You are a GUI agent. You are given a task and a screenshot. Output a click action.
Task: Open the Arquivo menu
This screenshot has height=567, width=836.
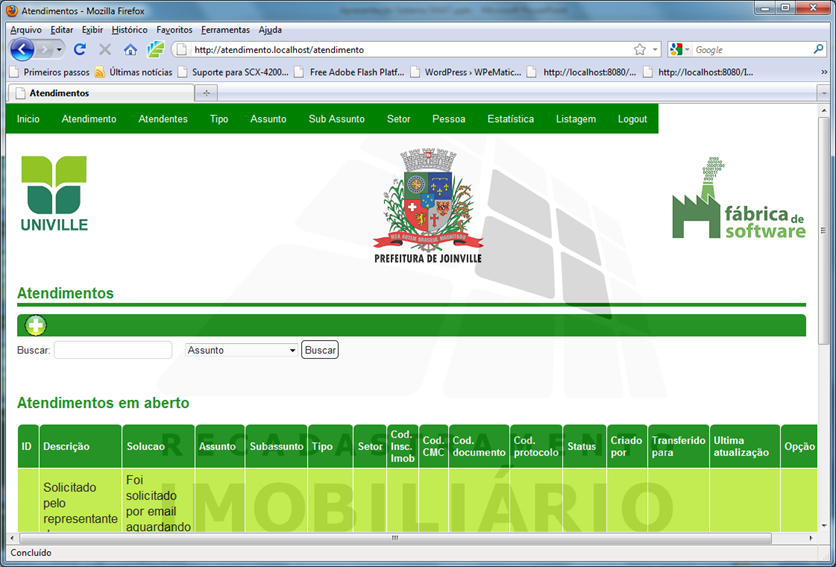26,30
